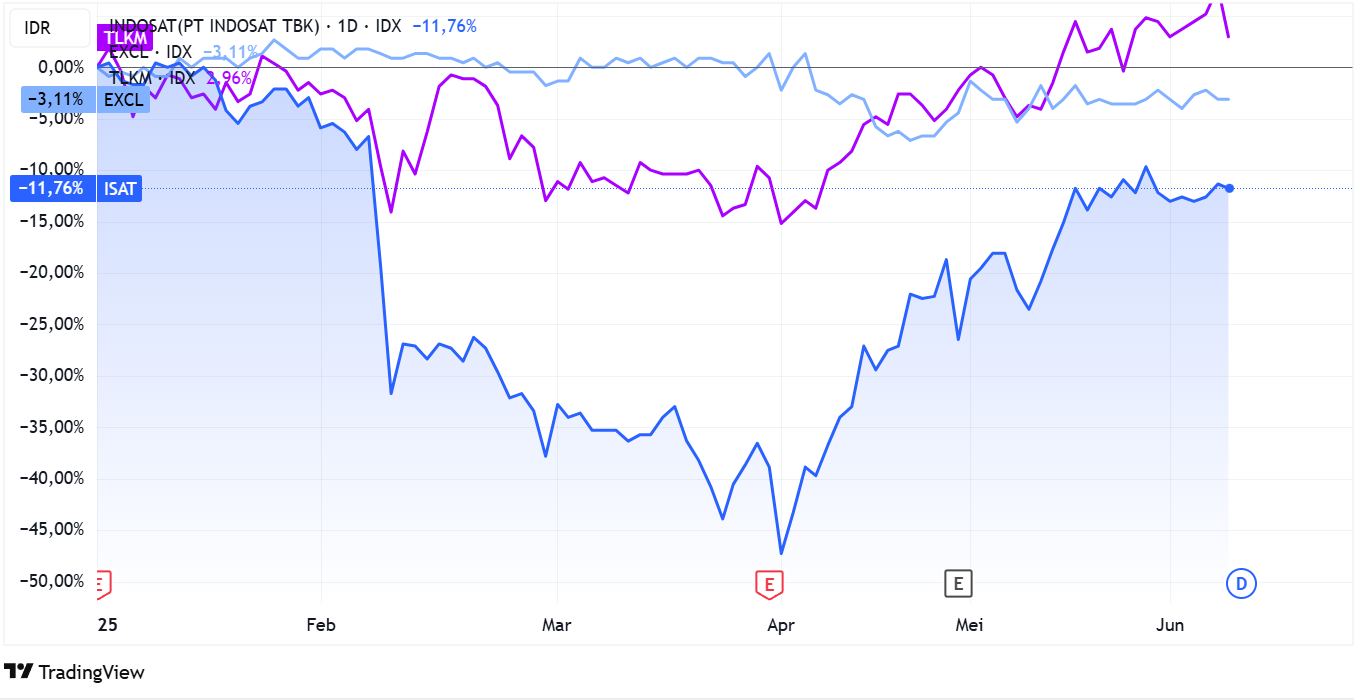This screenshot has height=700, width=1354.
Task: Select the TLKM · IDX legend entry
Action: 152,77
